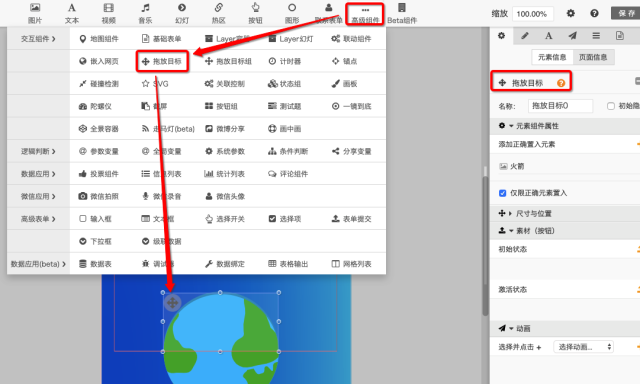Switch to 元素信息 tab

552,57
